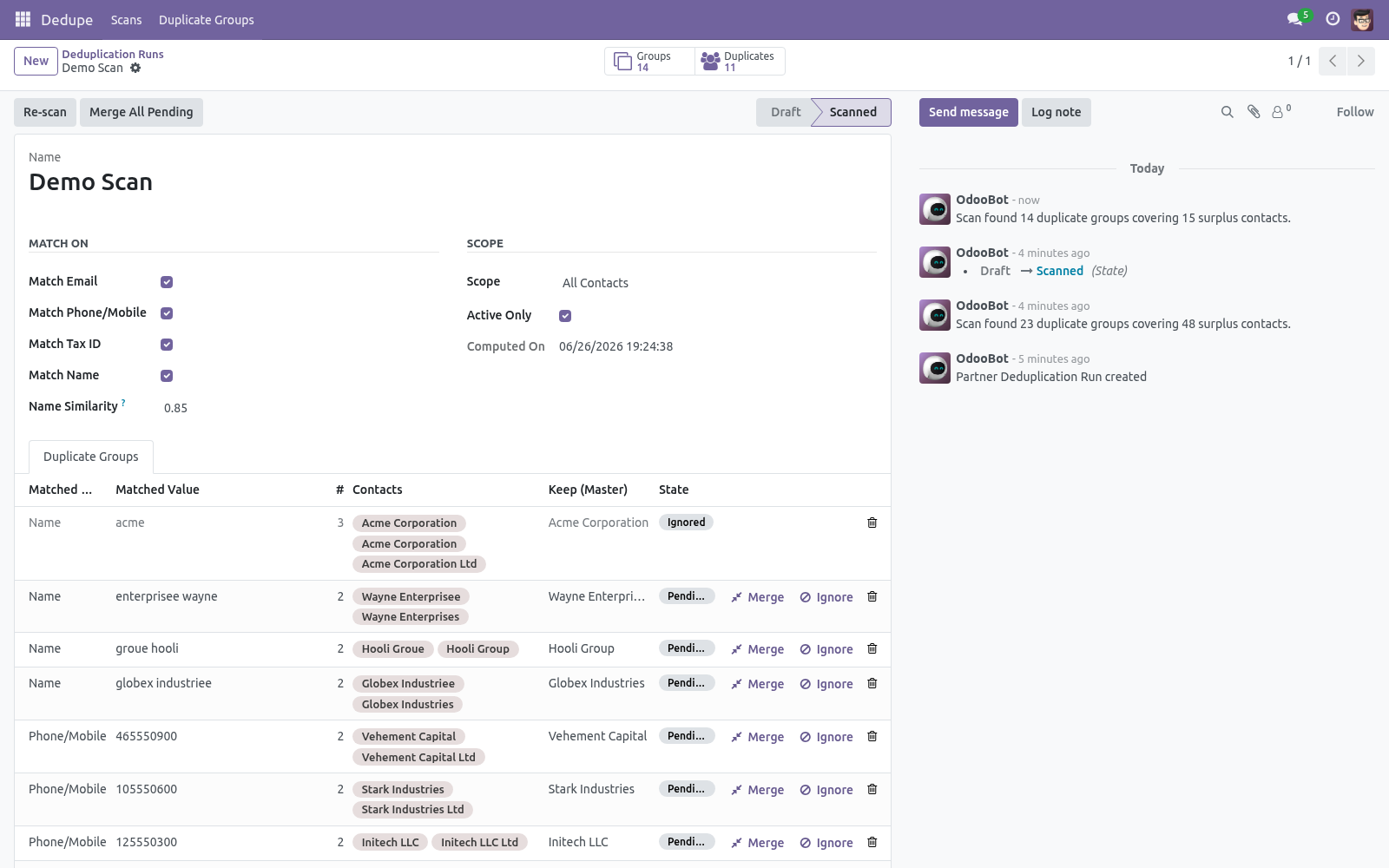Screen dimensions: 1389x868
Task: Click the Re-scan button
Action: (x=45, y=112)
